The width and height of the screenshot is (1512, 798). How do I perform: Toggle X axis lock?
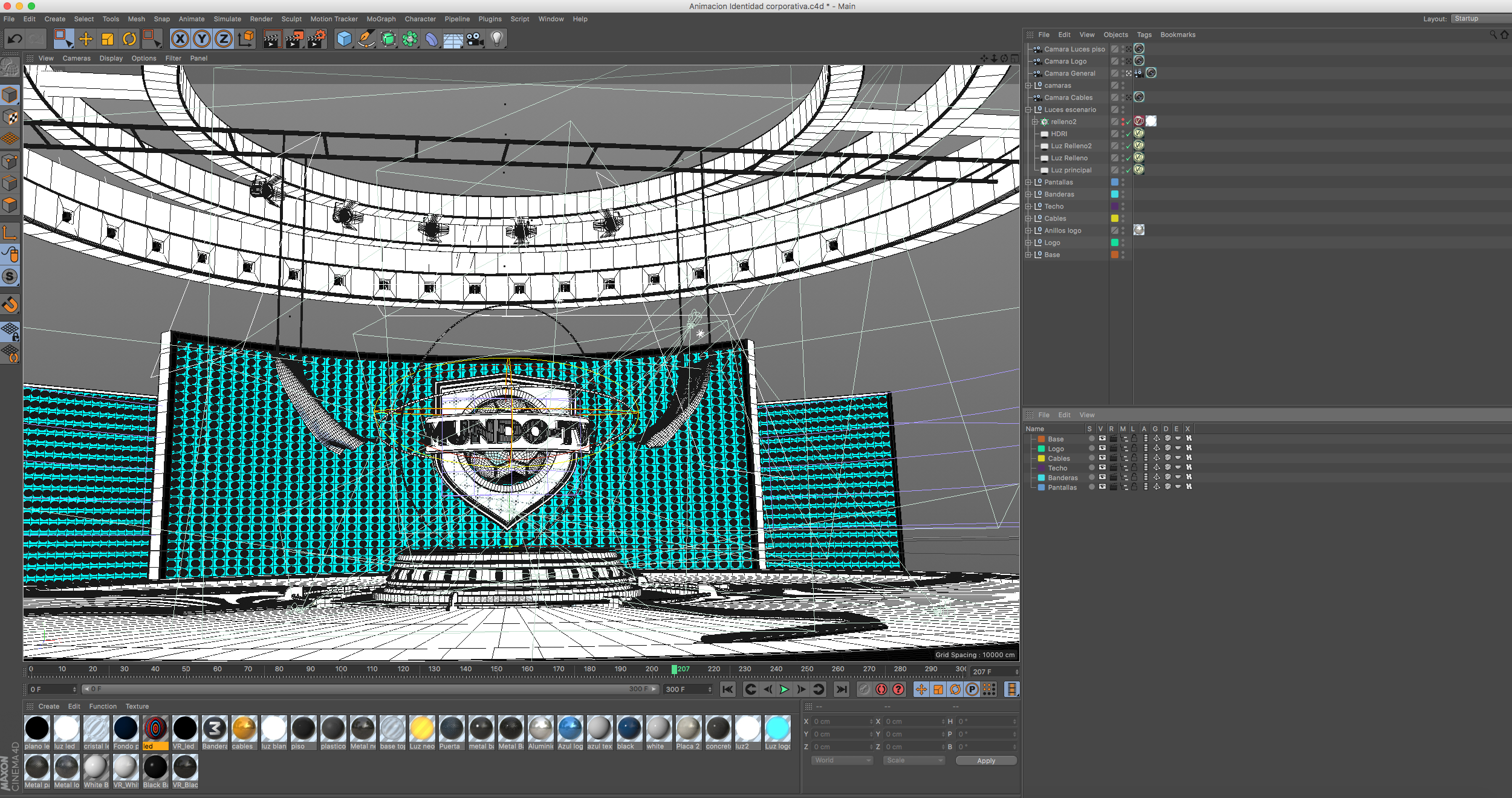coord(180,39)
